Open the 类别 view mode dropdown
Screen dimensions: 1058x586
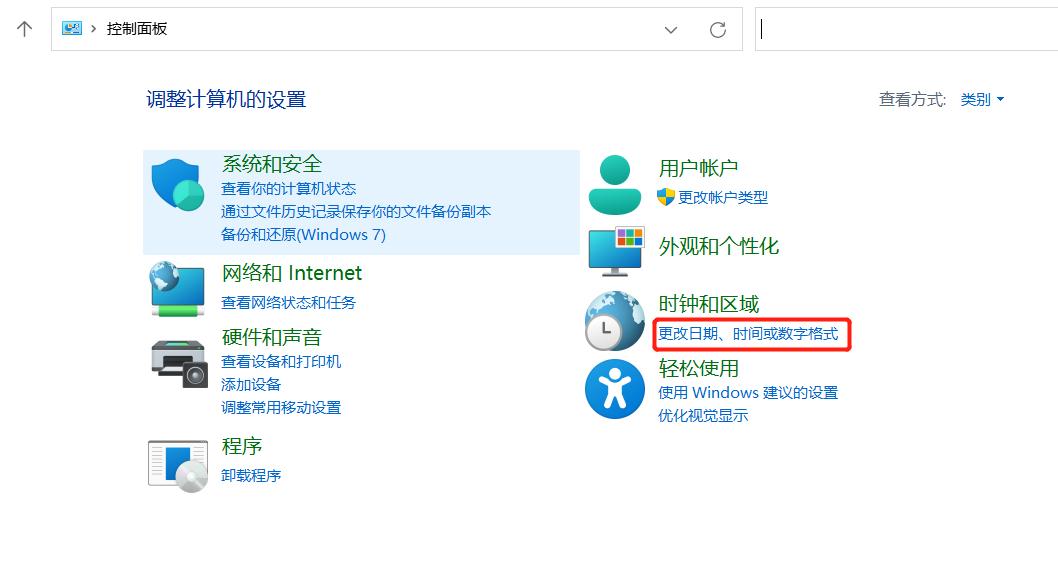[x=975, y=99]
